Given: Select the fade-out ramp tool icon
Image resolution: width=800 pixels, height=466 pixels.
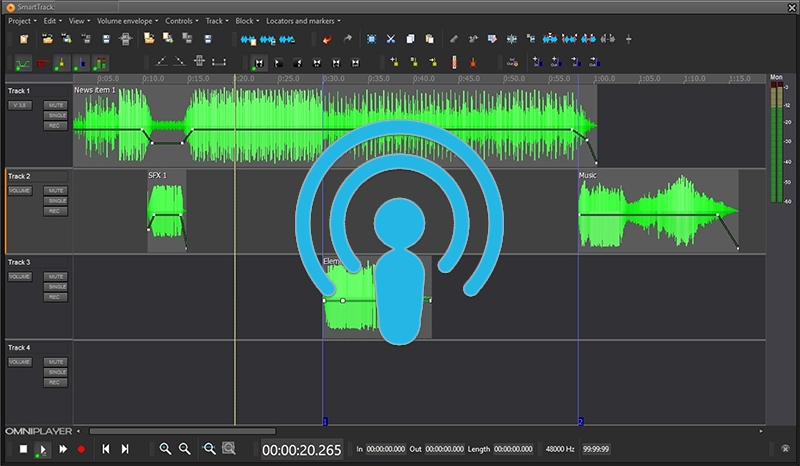Looking at the screenshot, I should 180,62.
